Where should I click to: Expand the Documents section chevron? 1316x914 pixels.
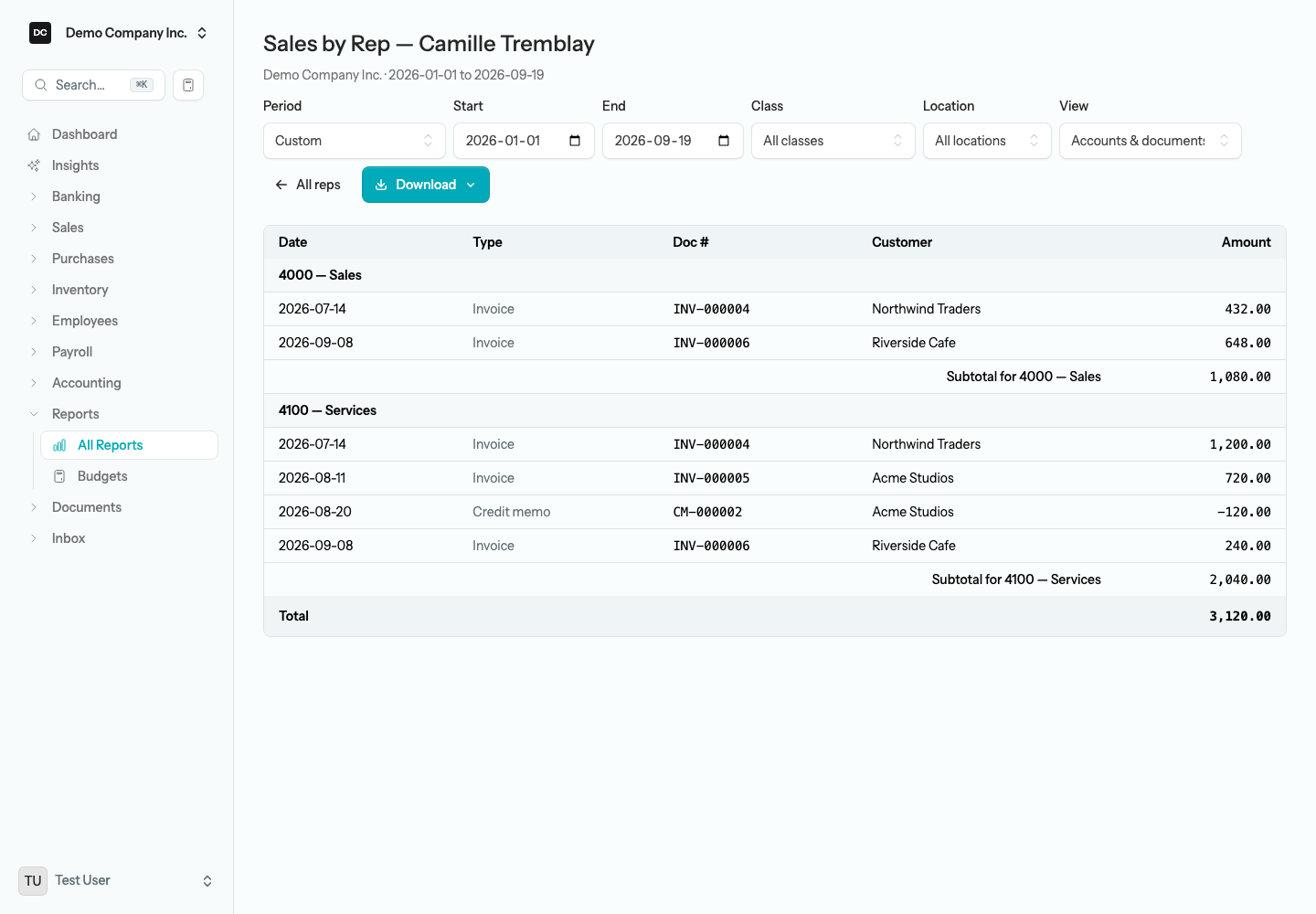click(34, 507)
